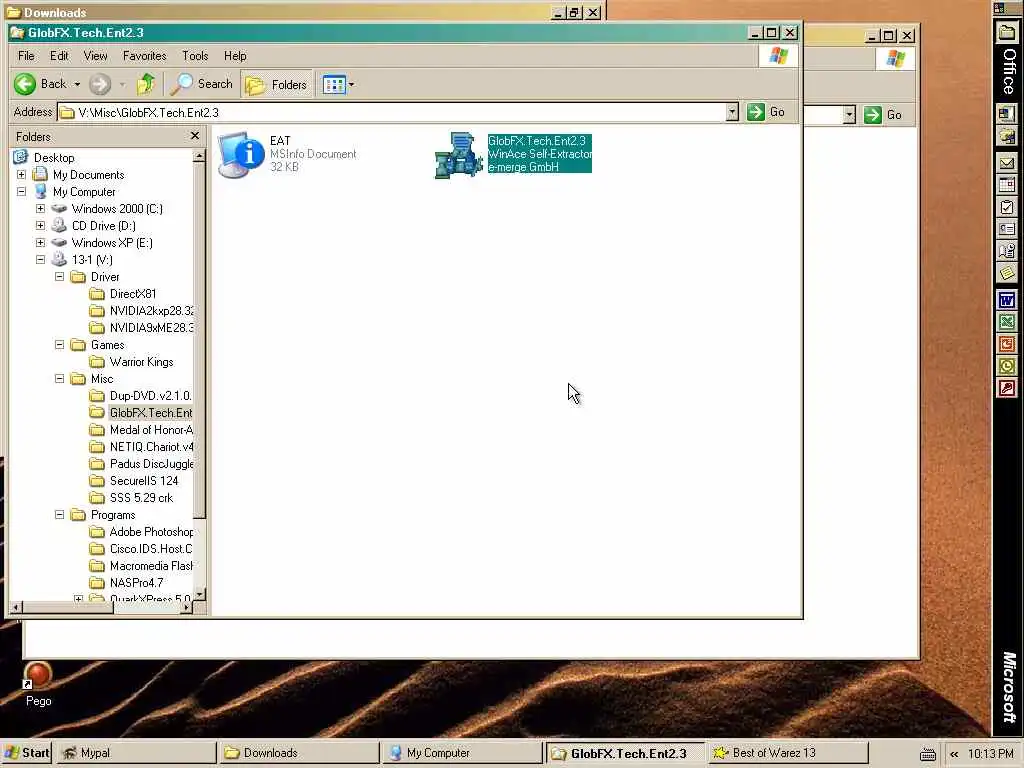
Task: Open the address bar dropdown in GlobFX window
Action: [x=732, y=112]
